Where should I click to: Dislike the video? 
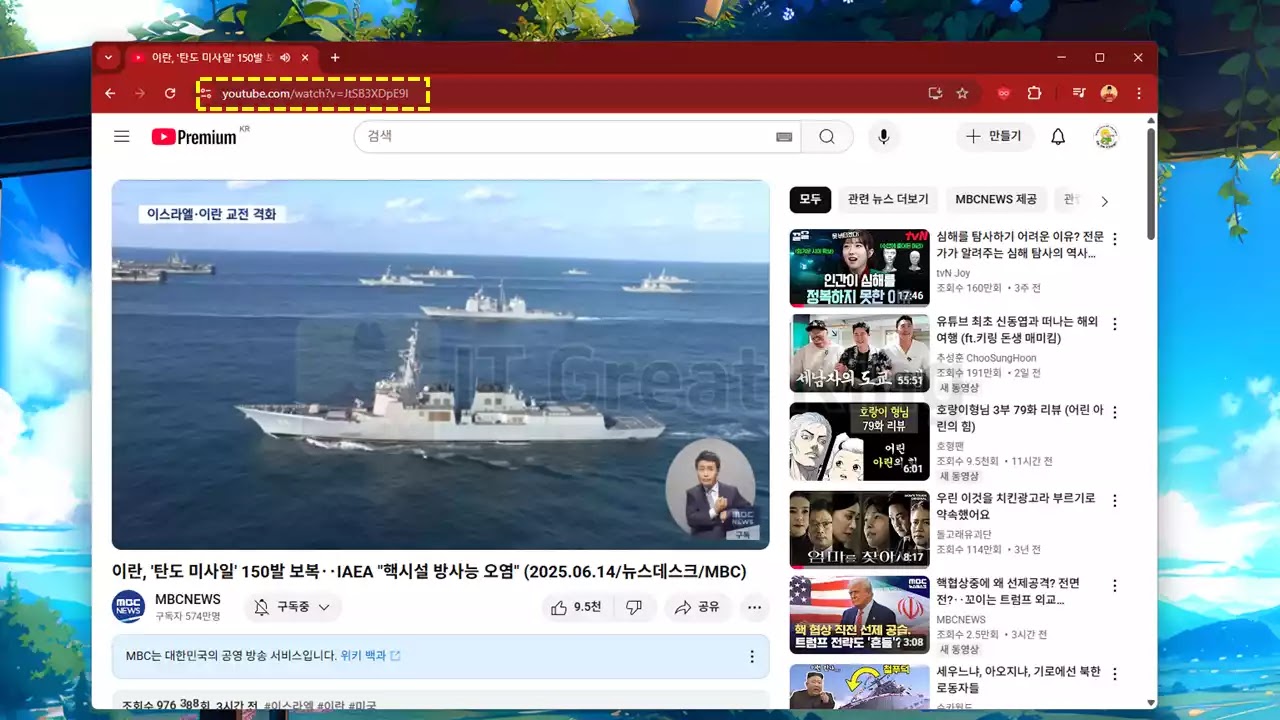pyautogui.click(x=633, y=607)
